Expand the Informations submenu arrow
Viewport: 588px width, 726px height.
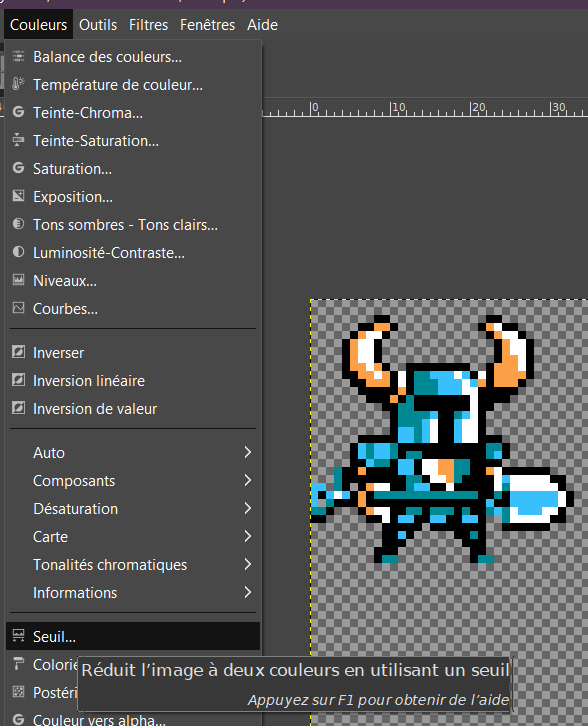(x=248, y=592)
